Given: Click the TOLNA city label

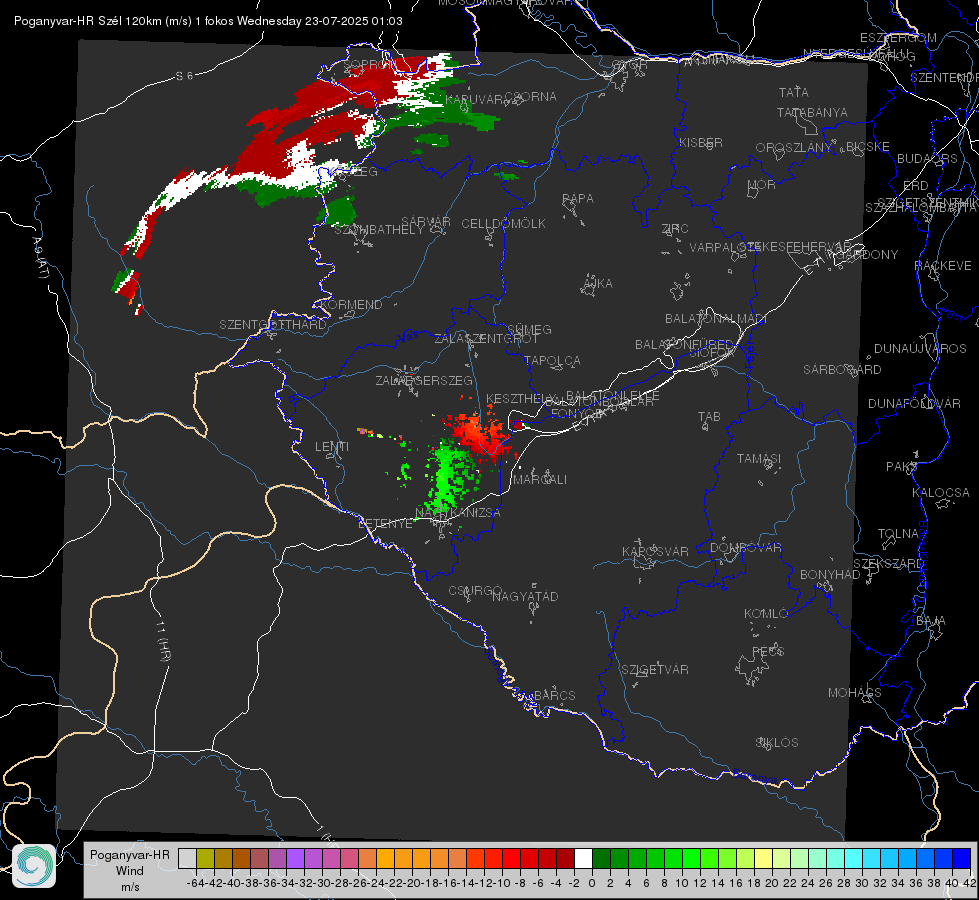Looking at the screenshot, I should [x=898, y=534].
